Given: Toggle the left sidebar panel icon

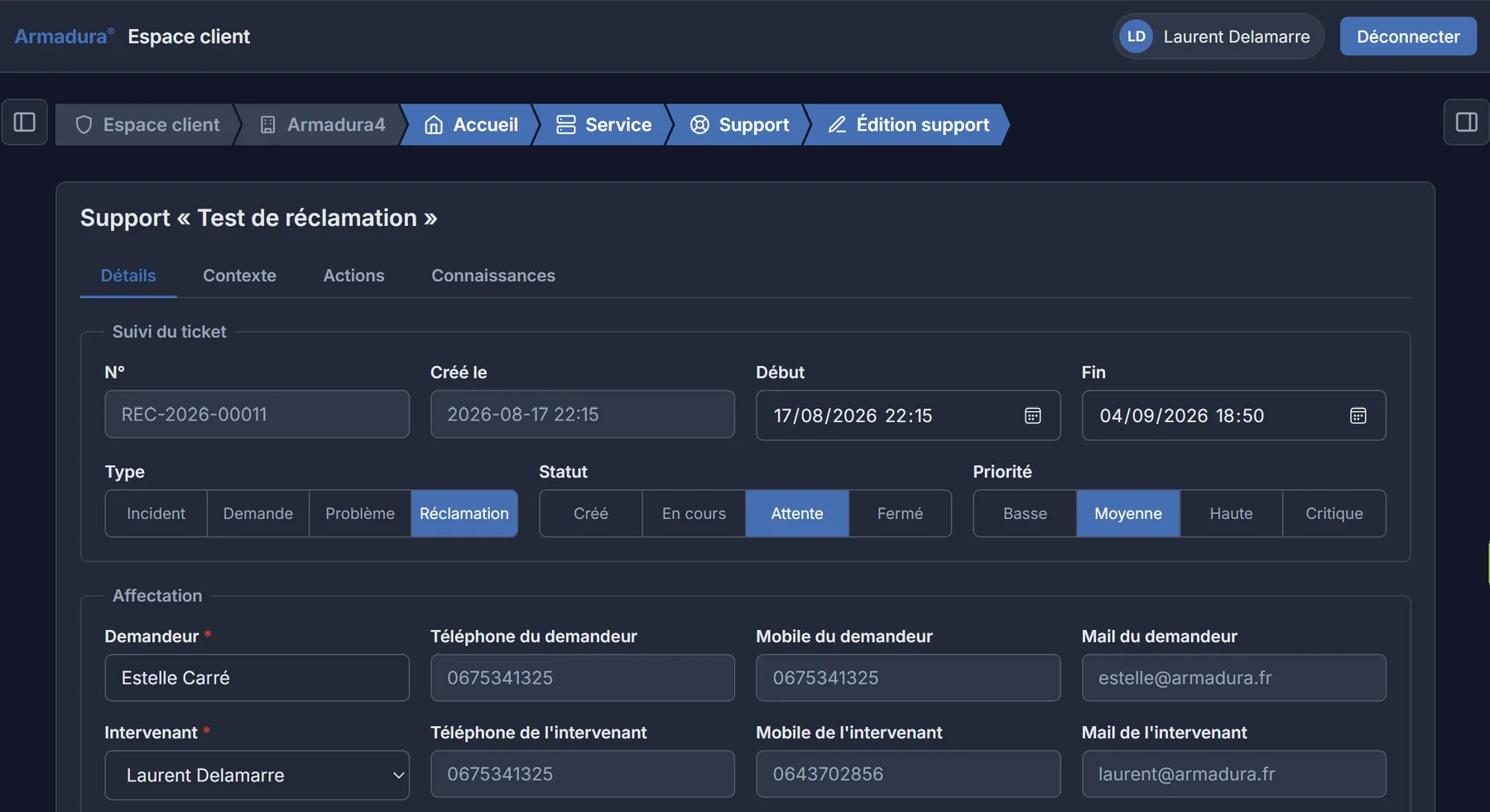Looking at the screenshot, I should [x=25, y=123].
